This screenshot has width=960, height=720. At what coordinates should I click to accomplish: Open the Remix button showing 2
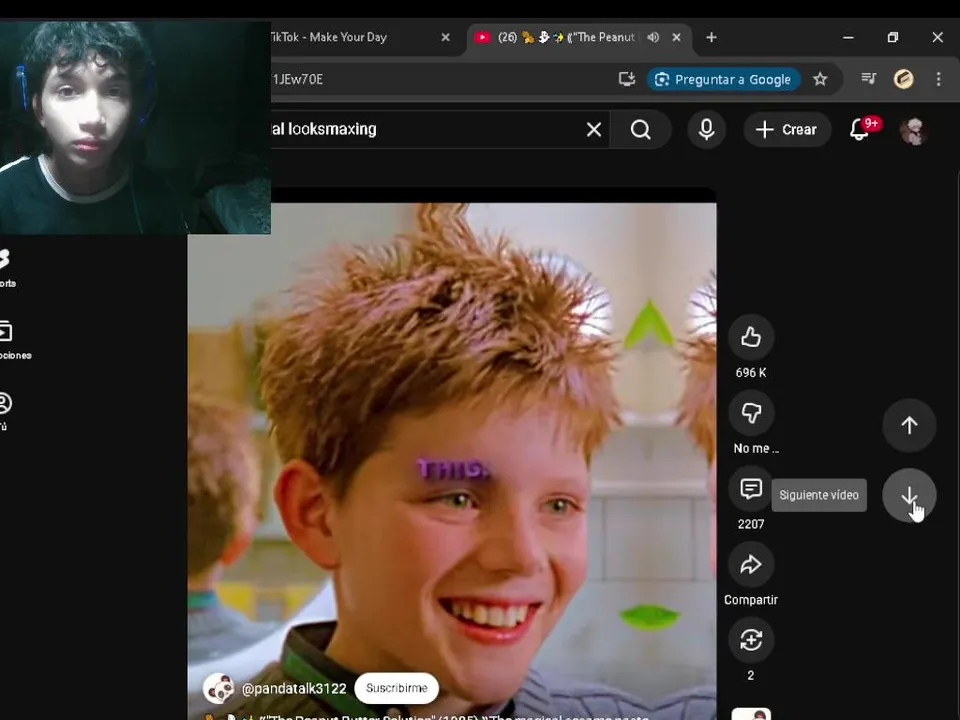[x=751, y=640]
